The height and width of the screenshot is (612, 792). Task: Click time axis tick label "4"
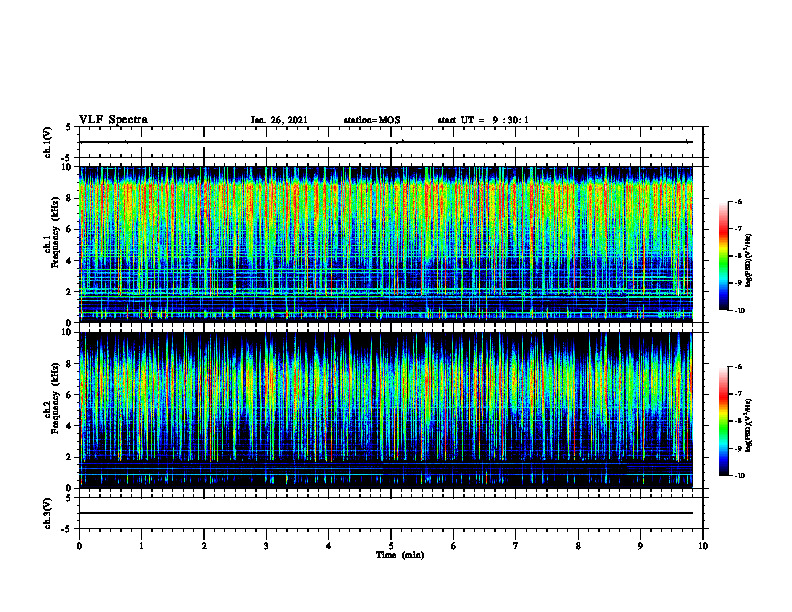(329, 546)
